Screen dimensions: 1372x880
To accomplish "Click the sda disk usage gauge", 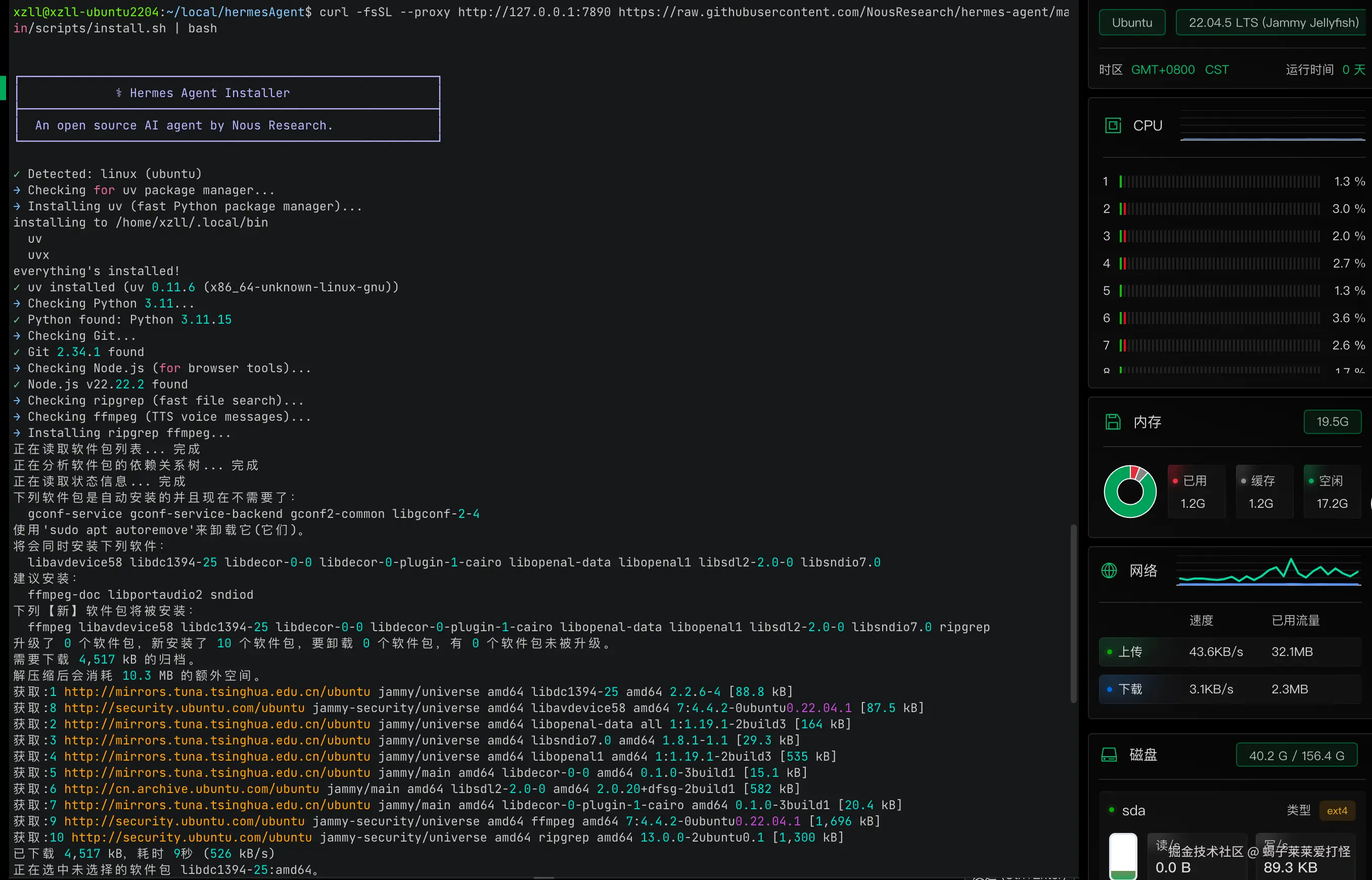I will (x=1123, y=855).
